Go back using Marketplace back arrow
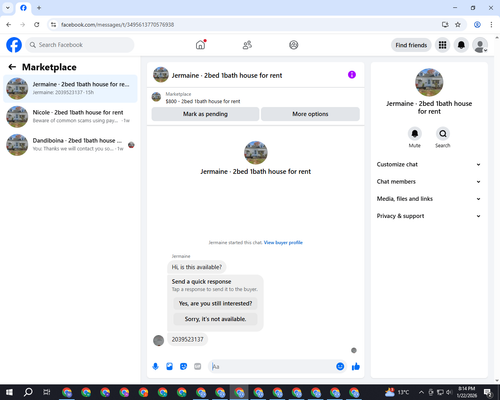Viewport: 500px width, 400px height. pyautogui.click(x=12, y=67)
